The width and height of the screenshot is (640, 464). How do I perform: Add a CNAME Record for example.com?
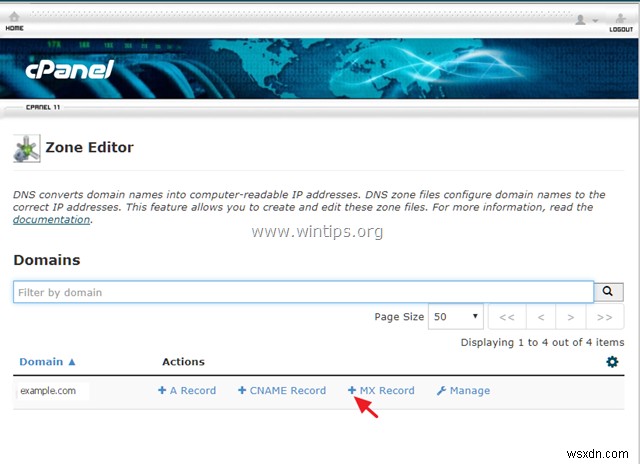pyautogui.click(x=282, y=391)
